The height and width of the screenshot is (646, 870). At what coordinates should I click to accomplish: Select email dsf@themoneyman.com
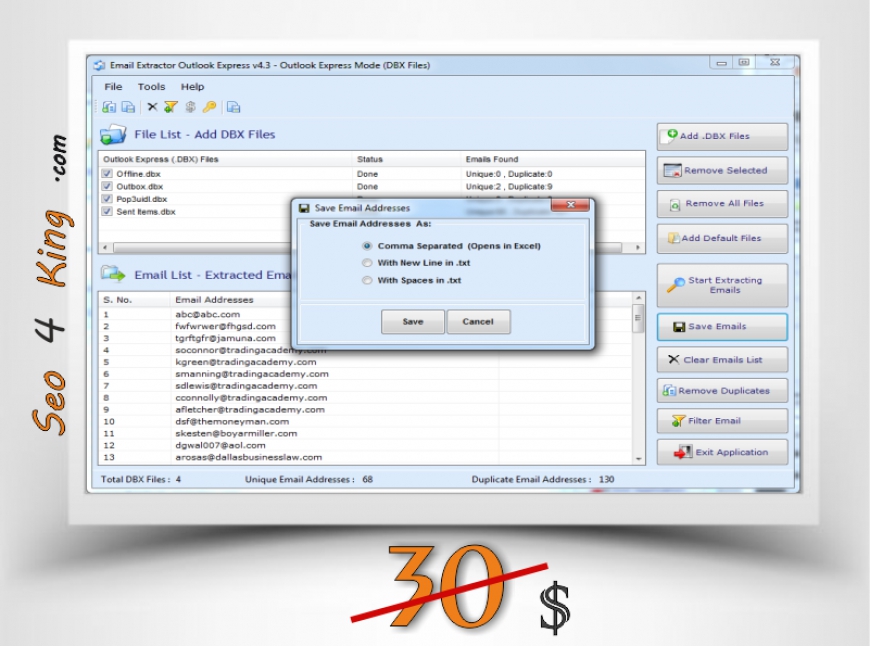232,422
